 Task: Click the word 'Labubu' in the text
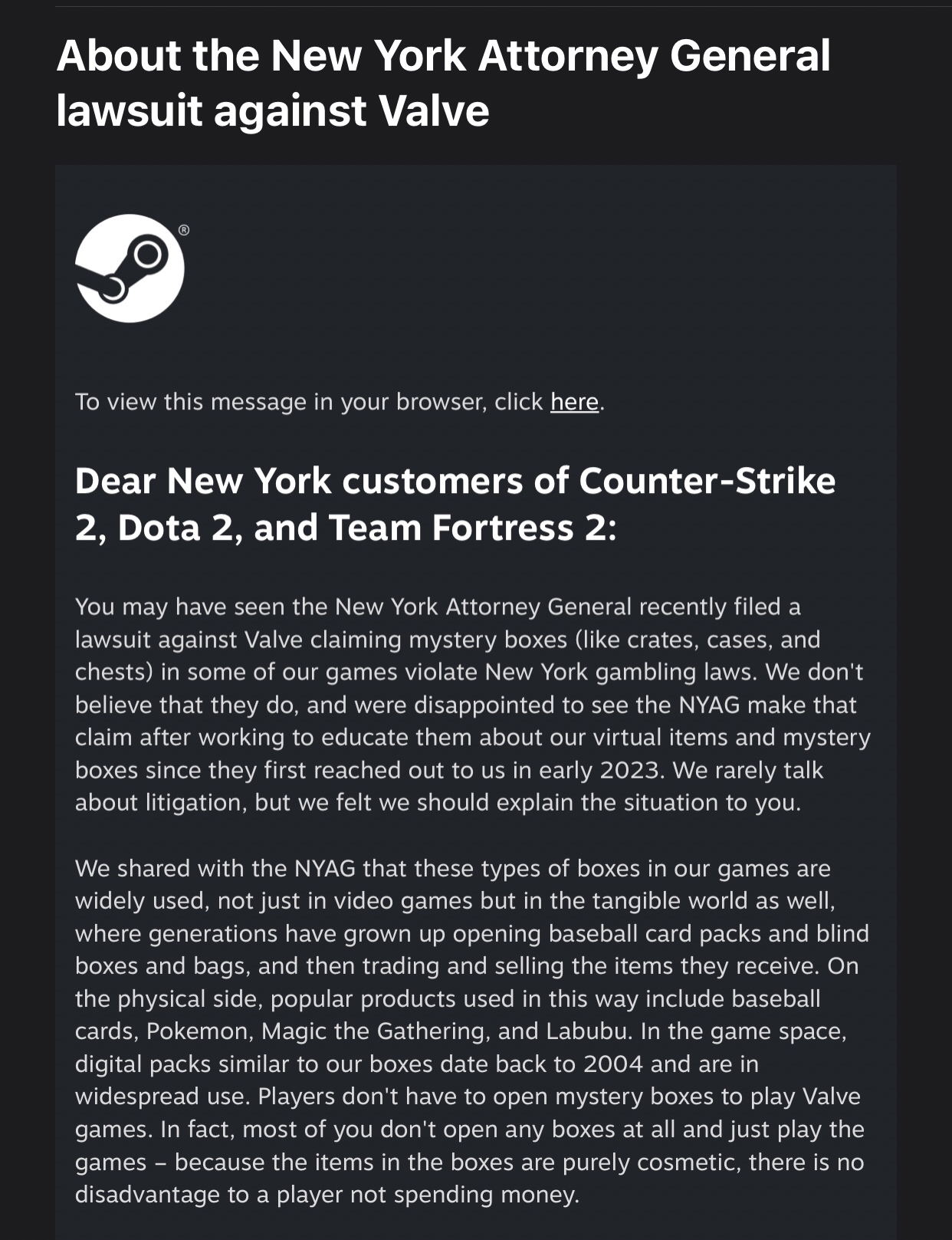click(588, 1031)
